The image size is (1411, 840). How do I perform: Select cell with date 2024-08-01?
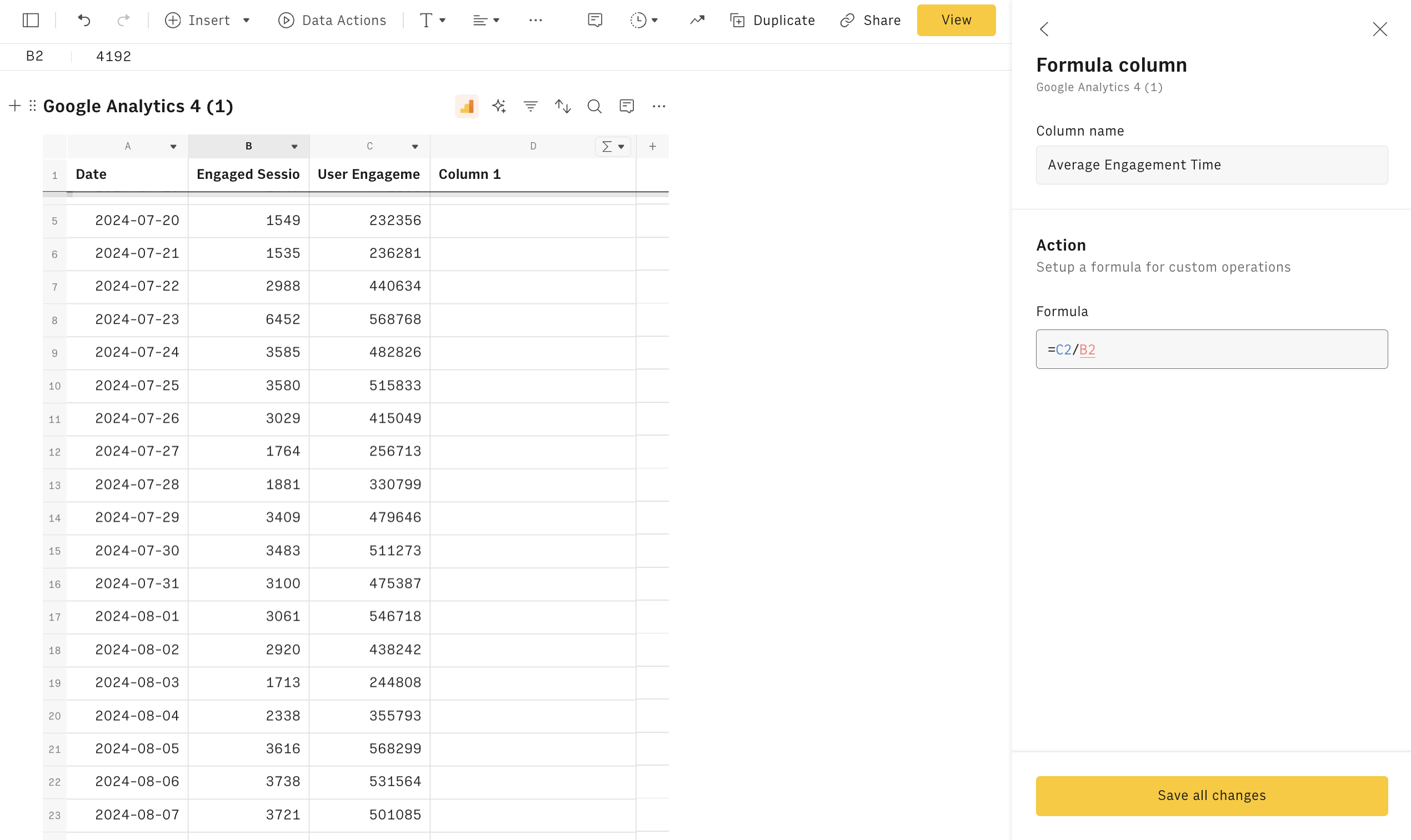coord(127,617)
